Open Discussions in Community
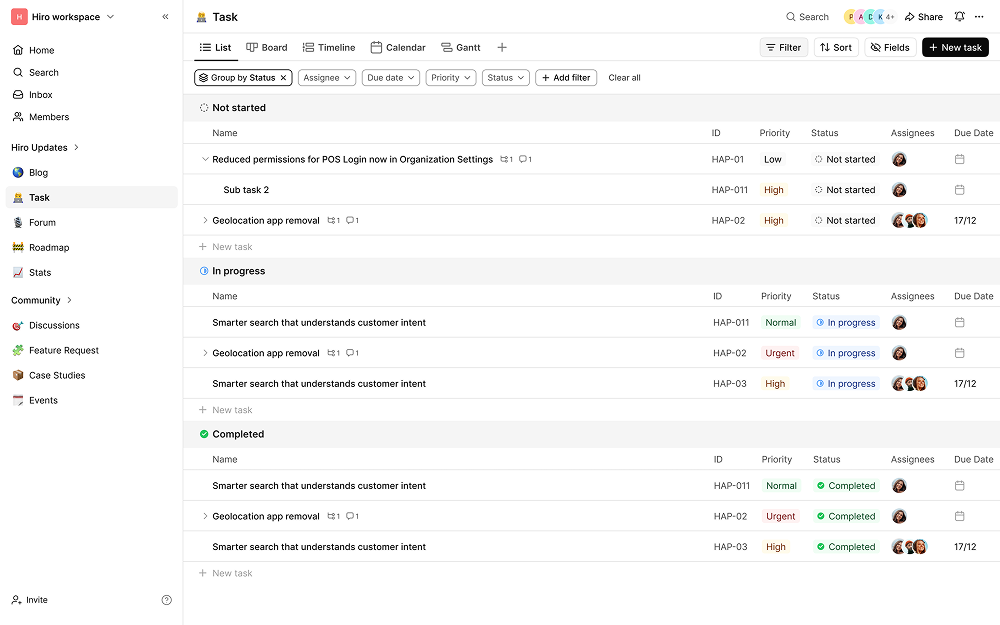This screenshot has height=625, width=1000. pyautogui.click(x=91, y=325)
